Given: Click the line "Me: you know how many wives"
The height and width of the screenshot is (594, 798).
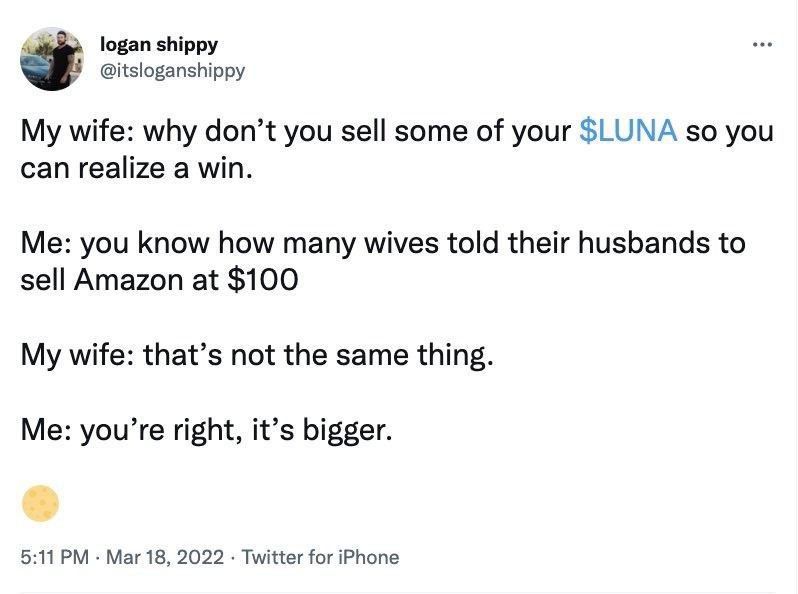Looking at the screenshot, I should (x=200, y=244).
